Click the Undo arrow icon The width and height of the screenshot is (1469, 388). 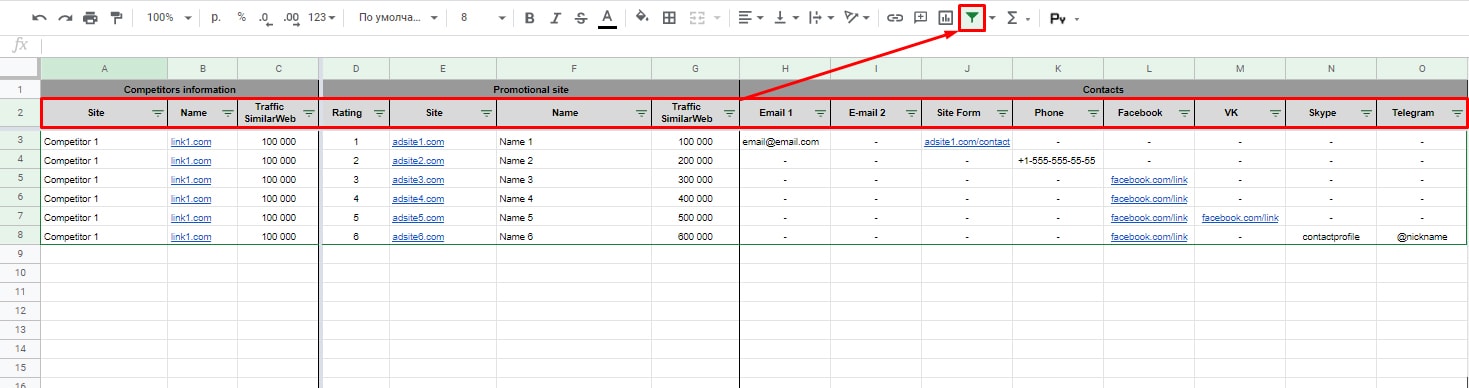point(39,18)
